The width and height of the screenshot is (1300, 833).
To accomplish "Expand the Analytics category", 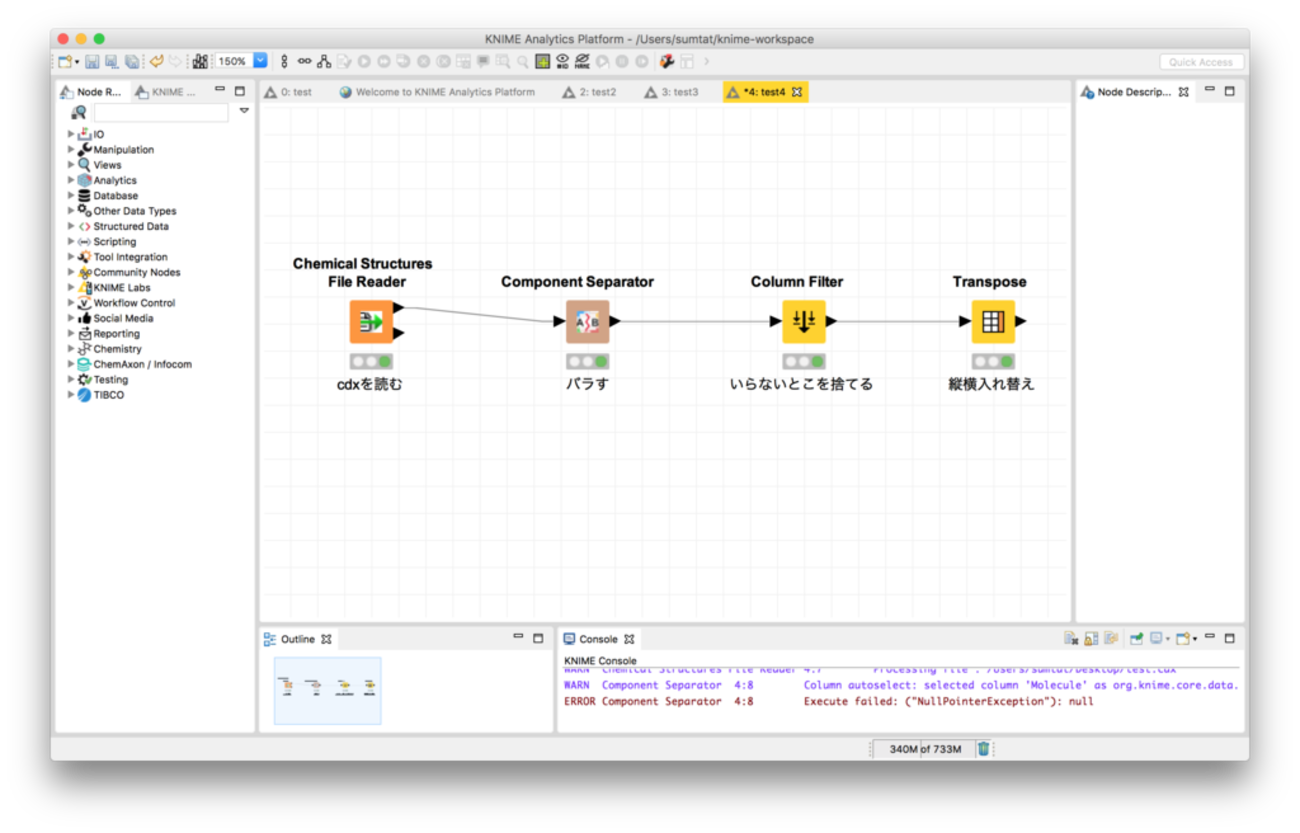I will coord(71,180).
